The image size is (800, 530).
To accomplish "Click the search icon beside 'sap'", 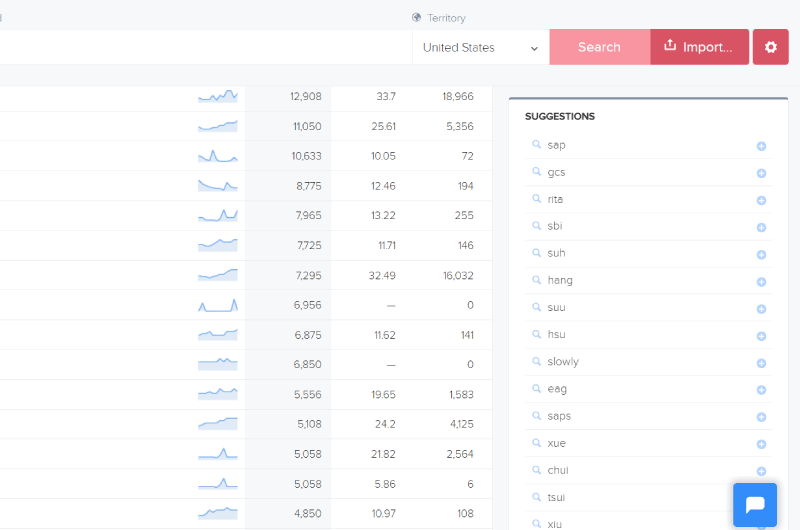I will pos(536,144).
